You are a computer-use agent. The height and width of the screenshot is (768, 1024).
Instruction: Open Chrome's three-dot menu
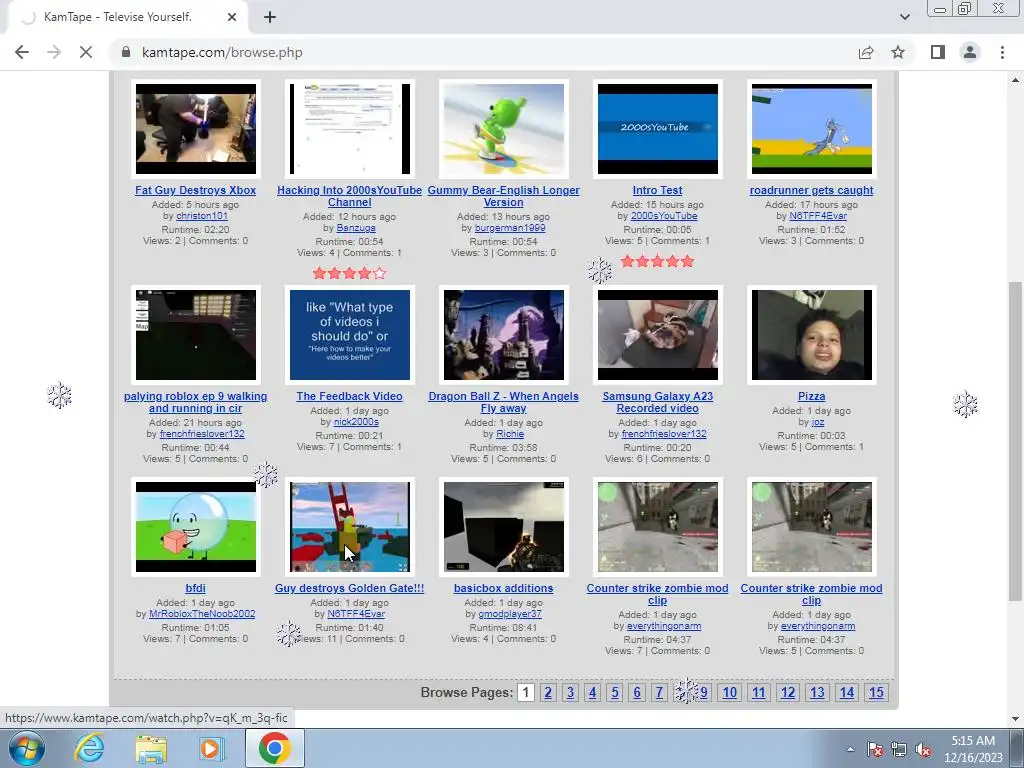[x=1002, y=52]
